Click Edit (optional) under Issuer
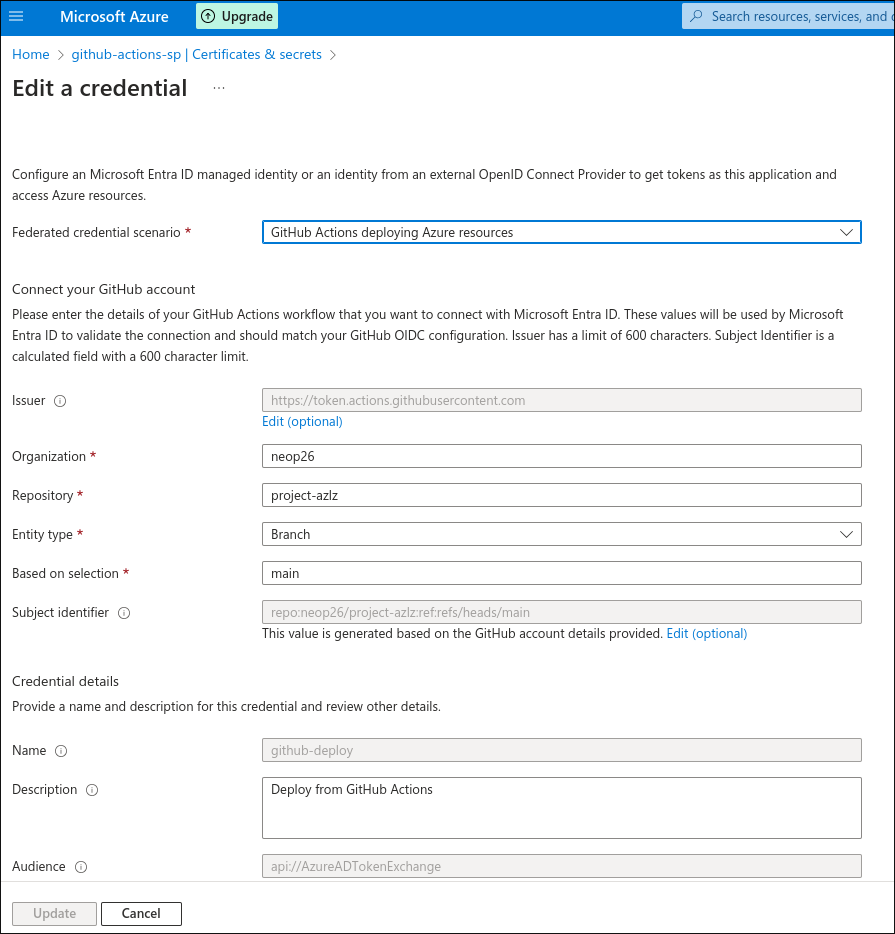Screen dimensions: 895x934 click(x=302, y=422)
